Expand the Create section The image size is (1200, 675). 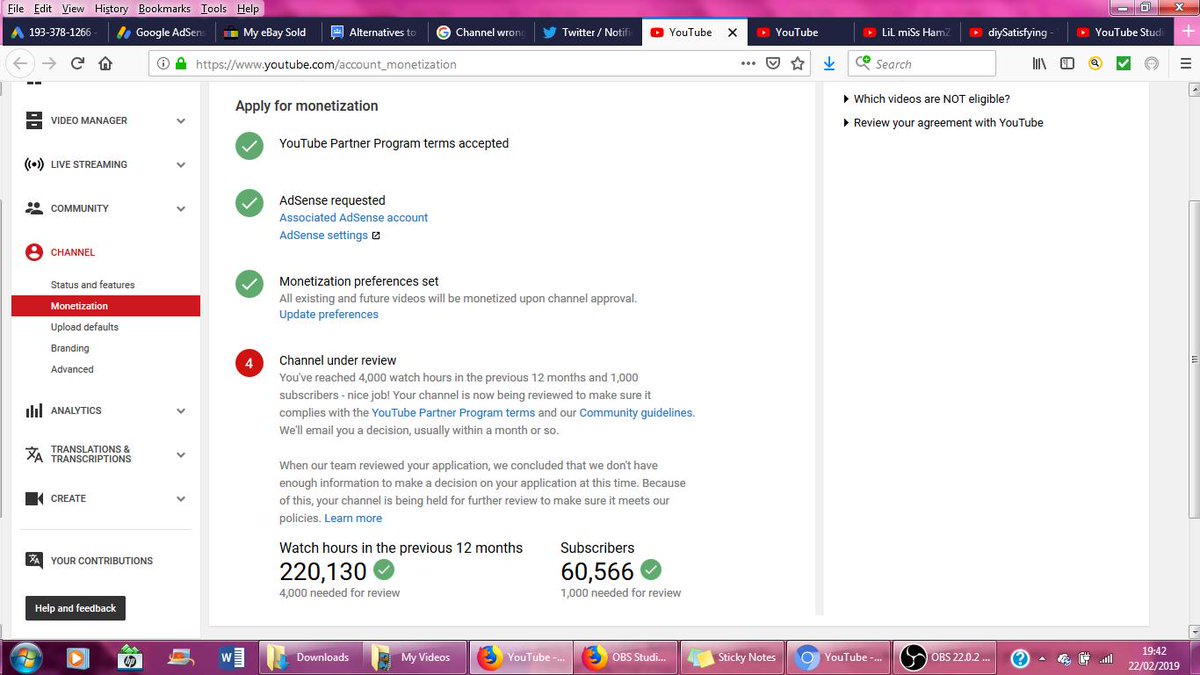pos(181,499)
